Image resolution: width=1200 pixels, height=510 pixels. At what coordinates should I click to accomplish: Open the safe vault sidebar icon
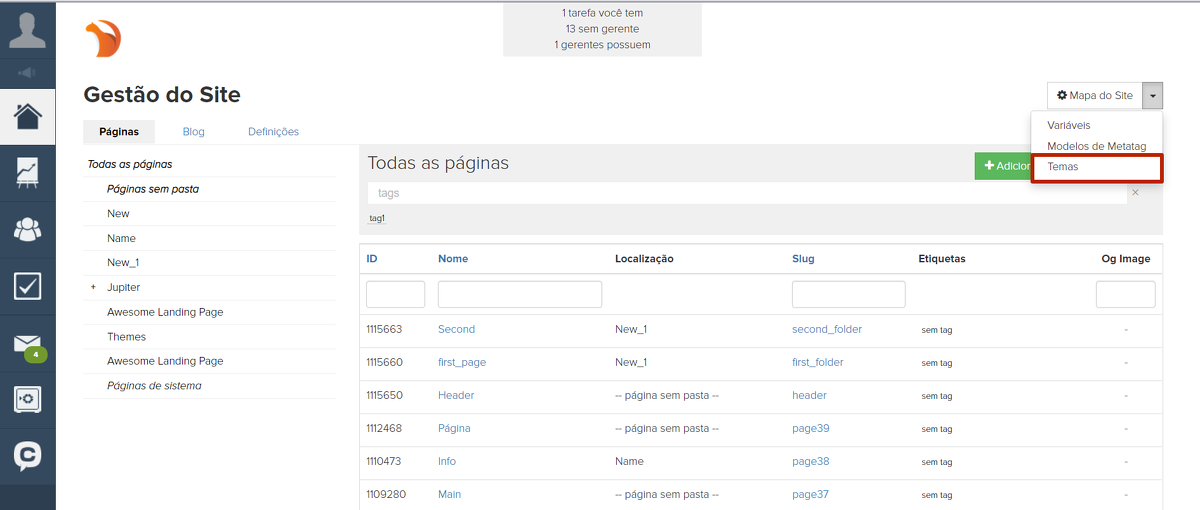[x=27, y=399]
